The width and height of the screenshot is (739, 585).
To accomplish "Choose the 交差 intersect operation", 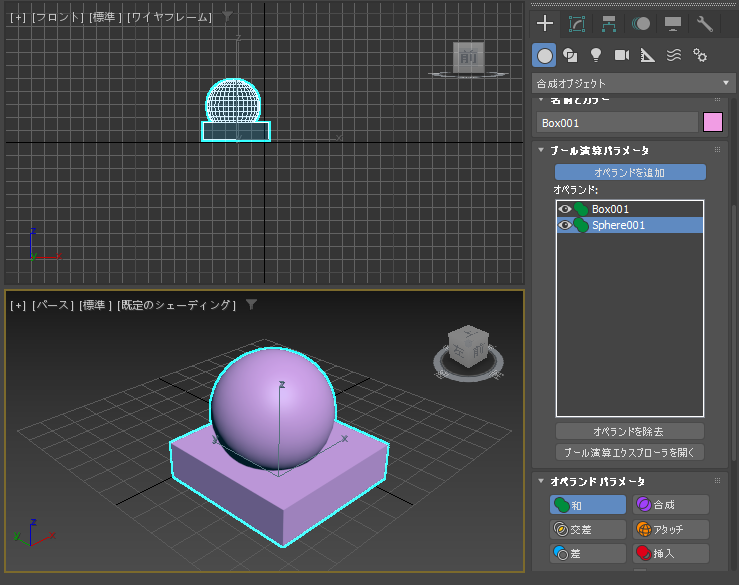I will 588,529.
